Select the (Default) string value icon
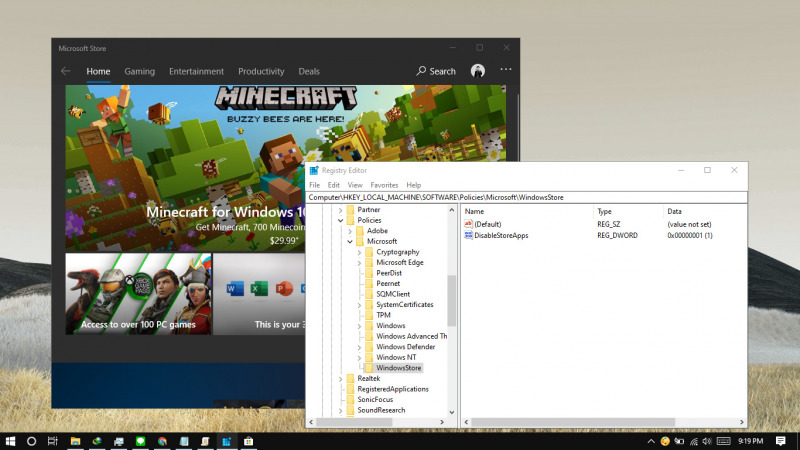Image resolution: width=800 pixels, height=450 pixels. tap(468, 224)
